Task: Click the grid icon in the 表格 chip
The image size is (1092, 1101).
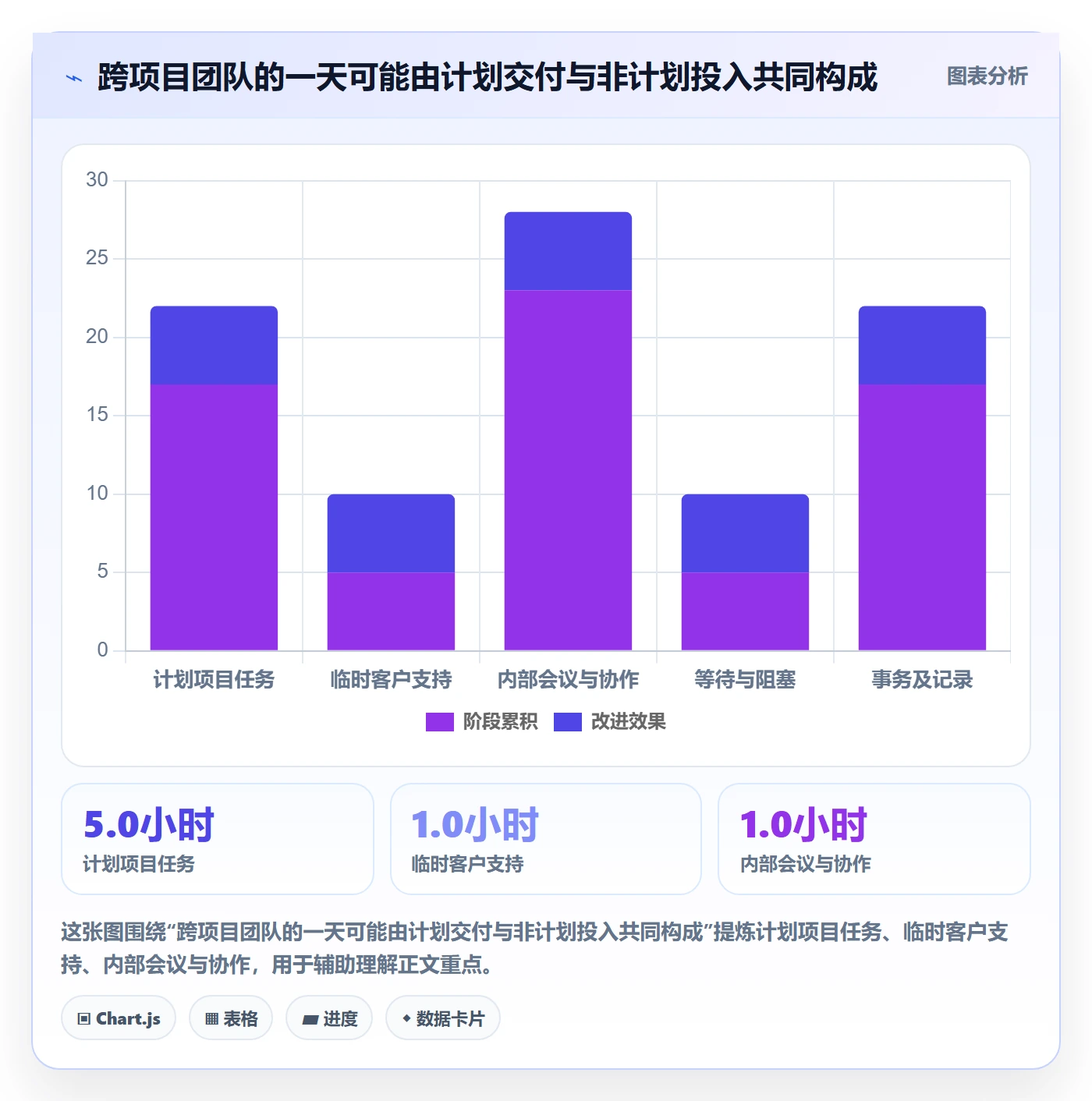Action: tap(211, 1018)
